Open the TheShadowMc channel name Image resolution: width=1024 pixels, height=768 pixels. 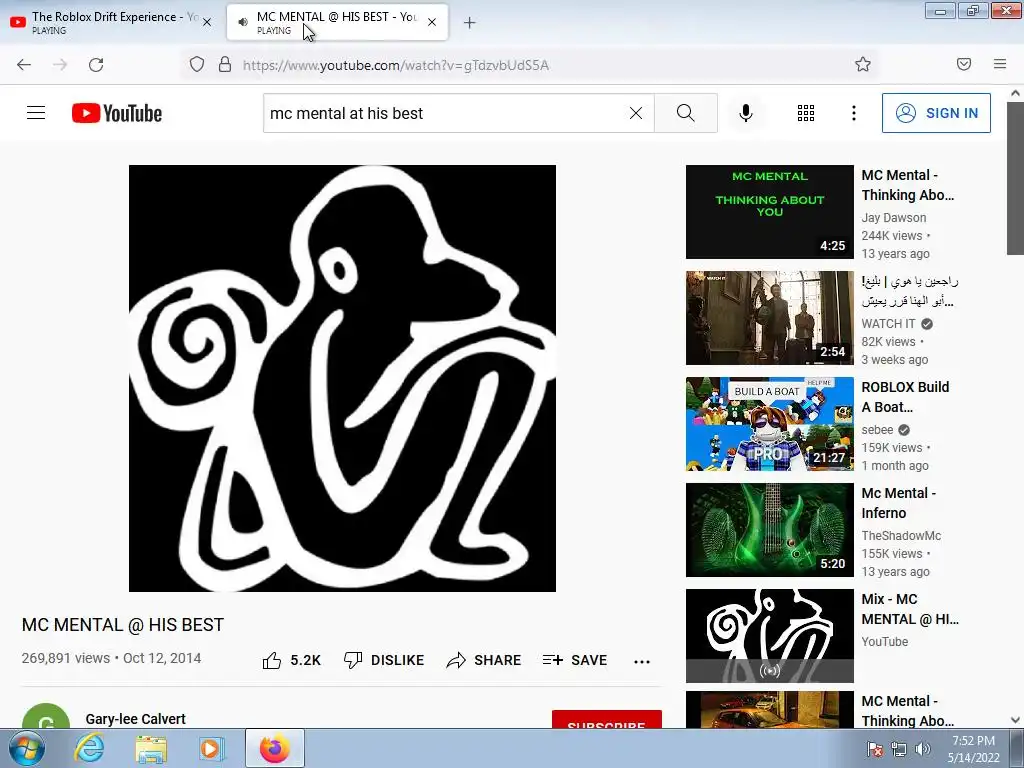(901, 536)
